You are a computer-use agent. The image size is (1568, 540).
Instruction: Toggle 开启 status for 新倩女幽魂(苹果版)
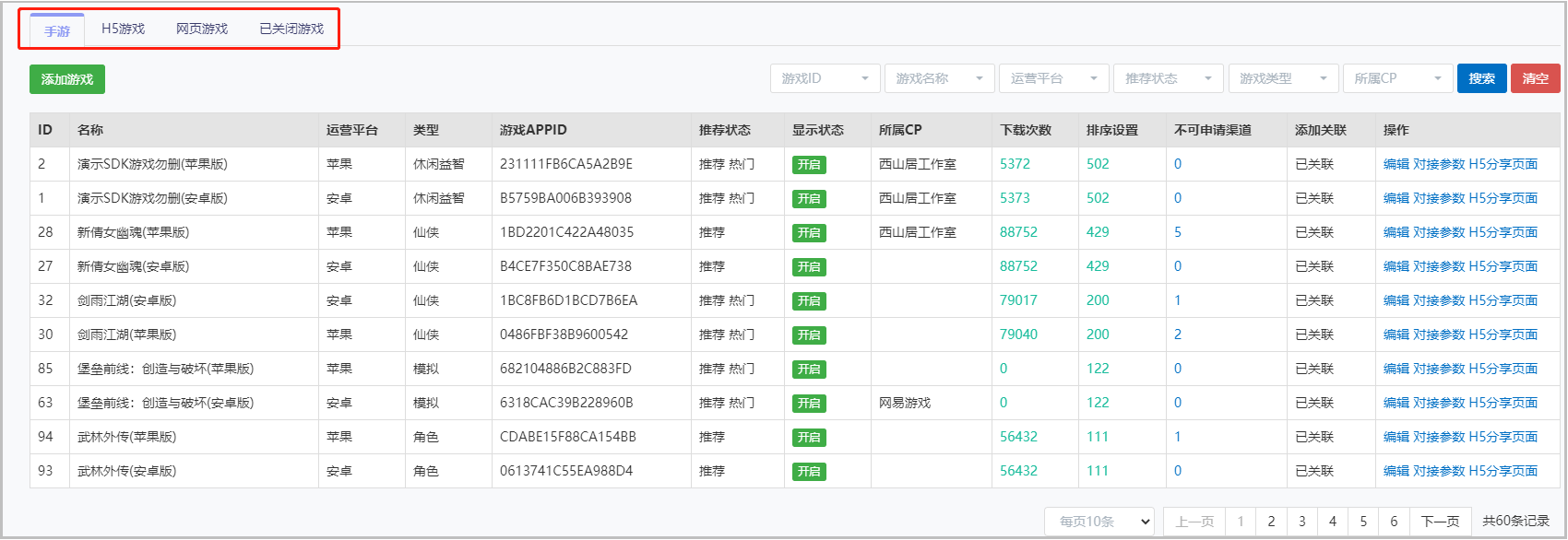click(809, 233)
